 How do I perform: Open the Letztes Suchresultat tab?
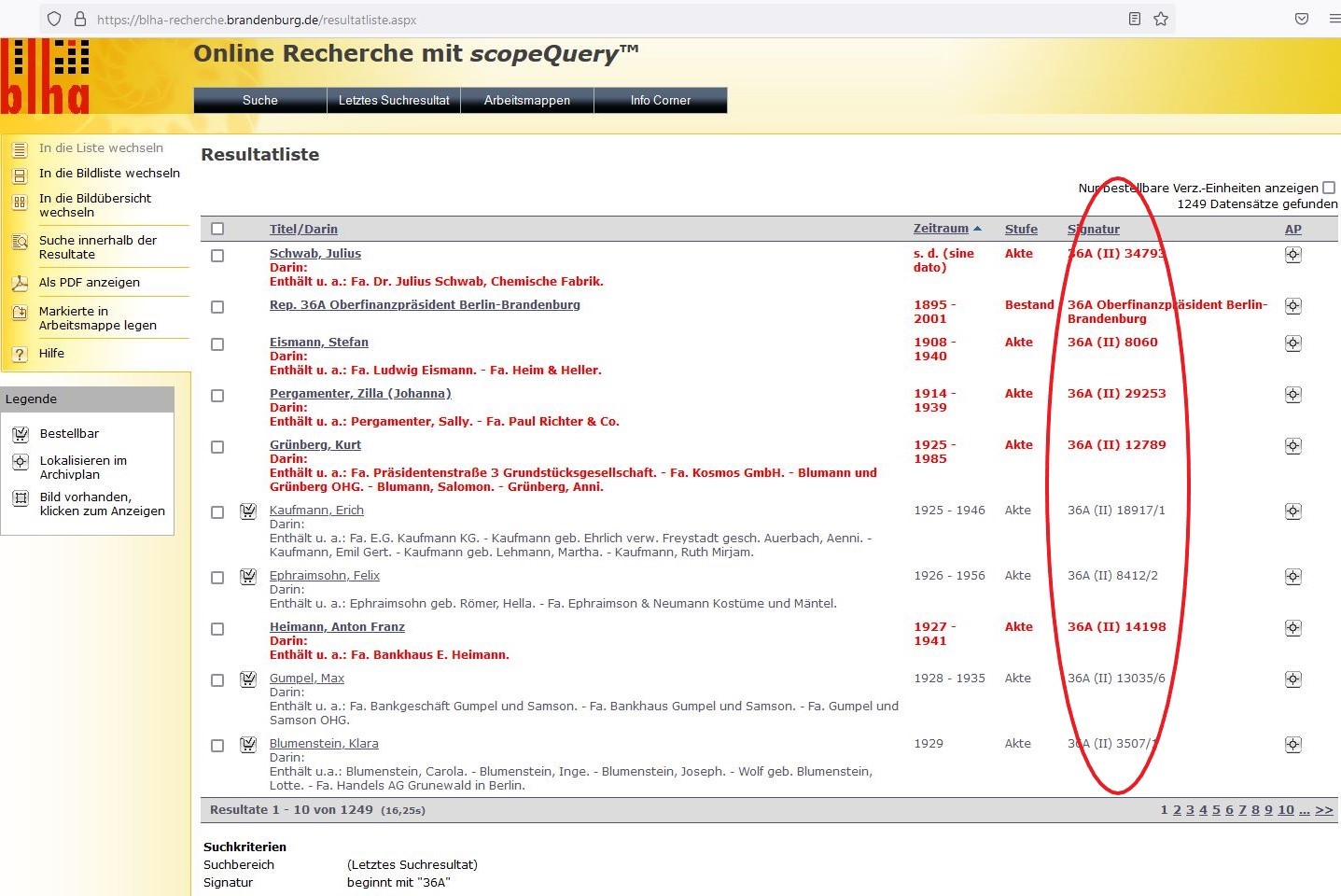tap(394, 100)
